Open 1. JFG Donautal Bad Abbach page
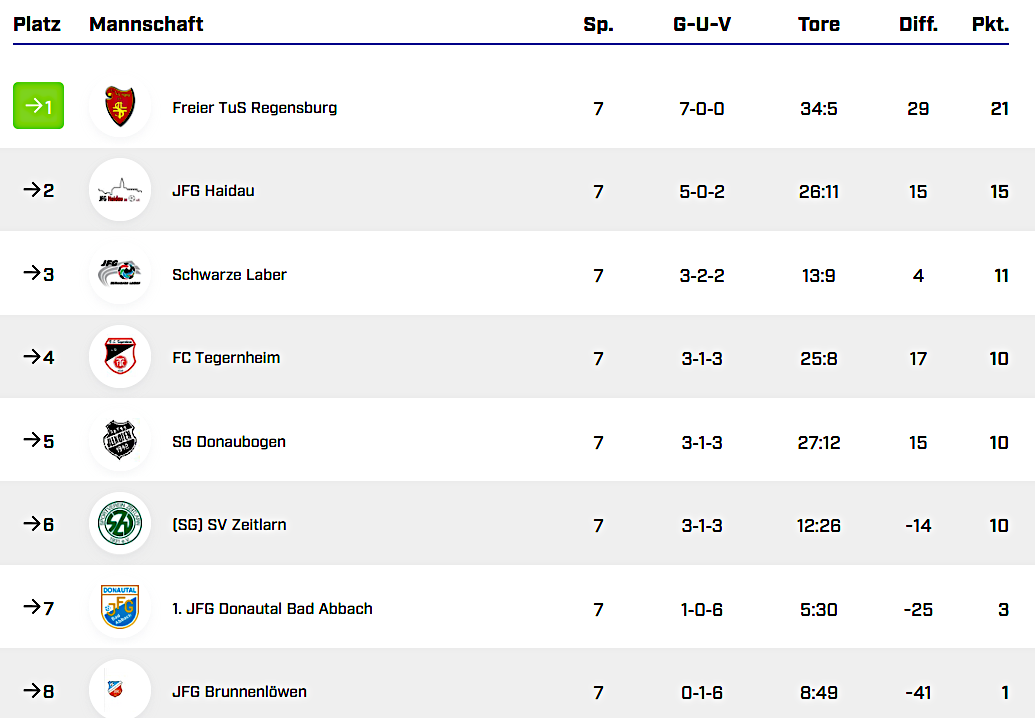Screen dimensions: 1035x718 click(x=272, y=609)
